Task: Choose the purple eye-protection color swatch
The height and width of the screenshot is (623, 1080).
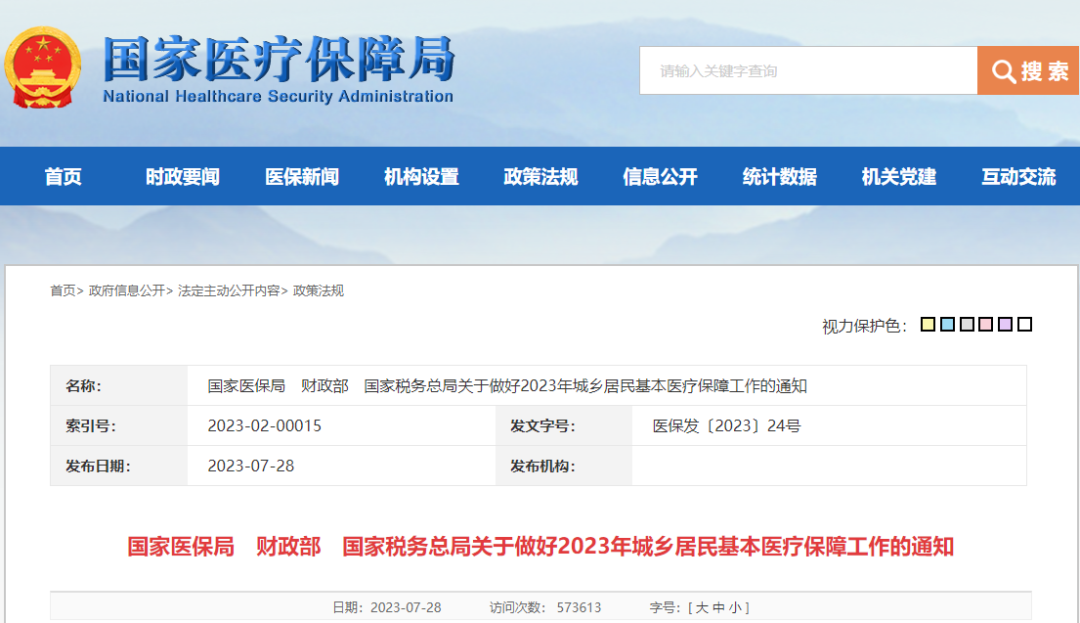Action: (1005, 324)
